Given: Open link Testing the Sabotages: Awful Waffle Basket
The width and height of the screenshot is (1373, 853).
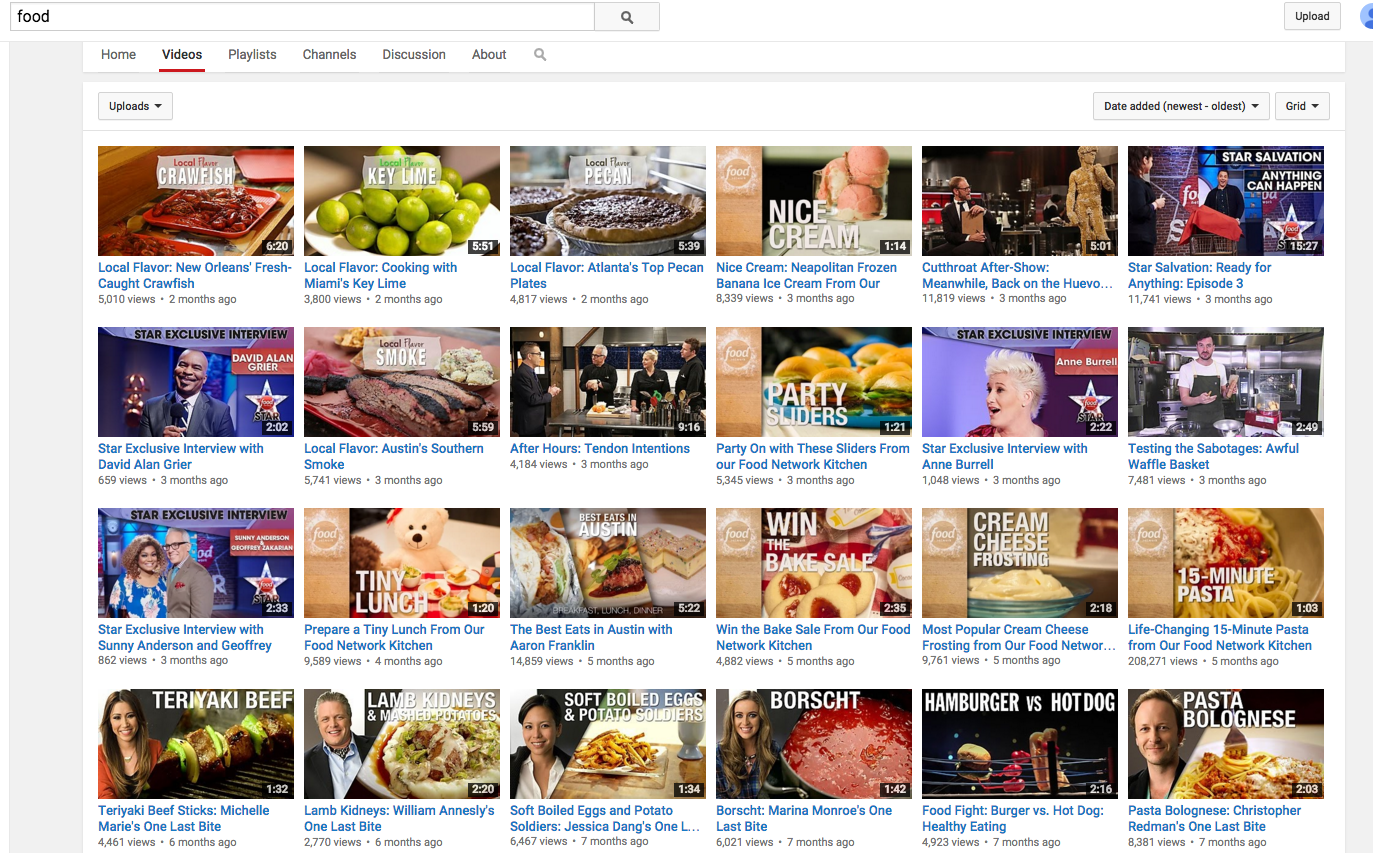Looking at the screenshot, I should (x=1213, y=457).
